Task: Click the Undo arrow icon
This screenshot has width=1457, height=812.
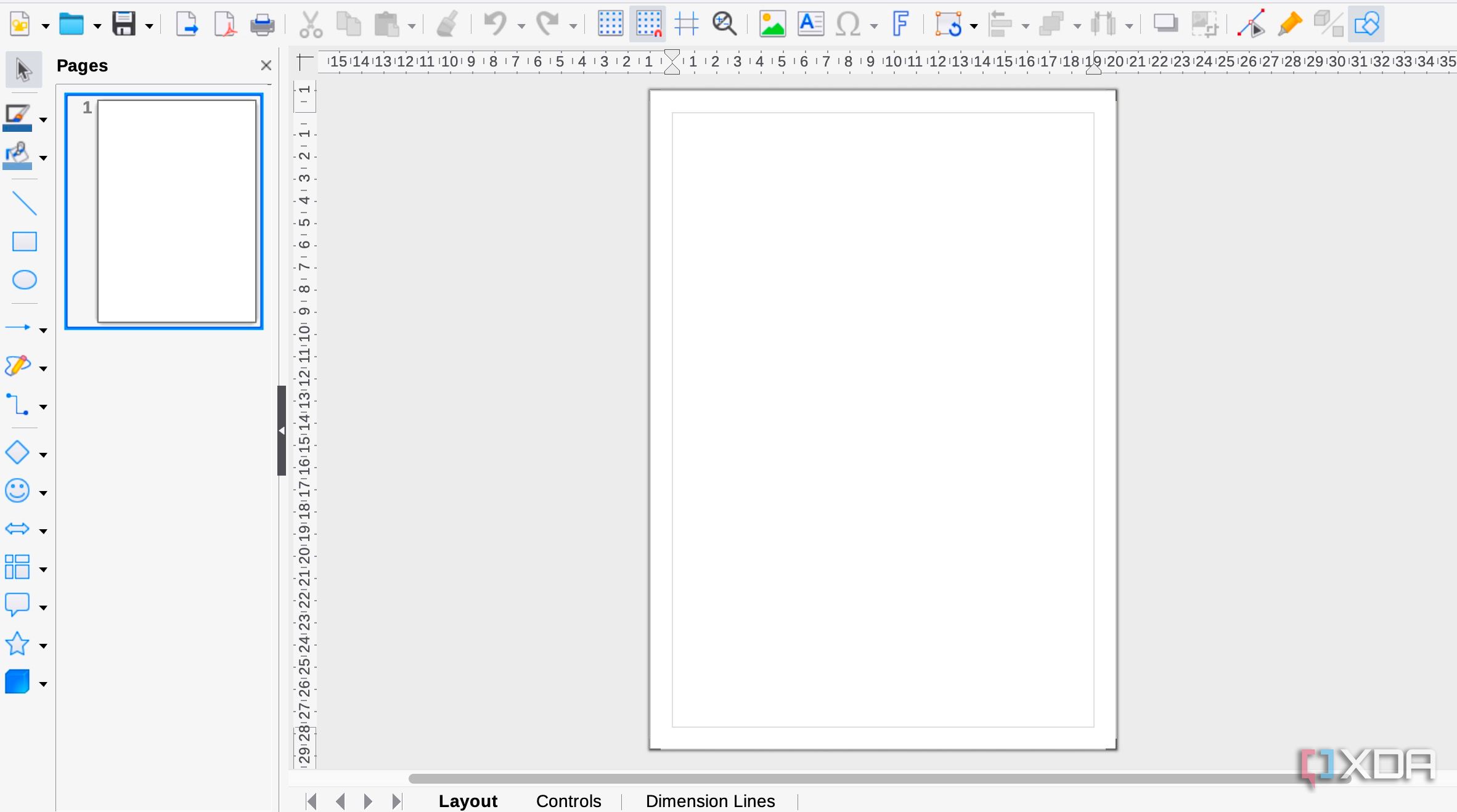Action: (496, 24)
